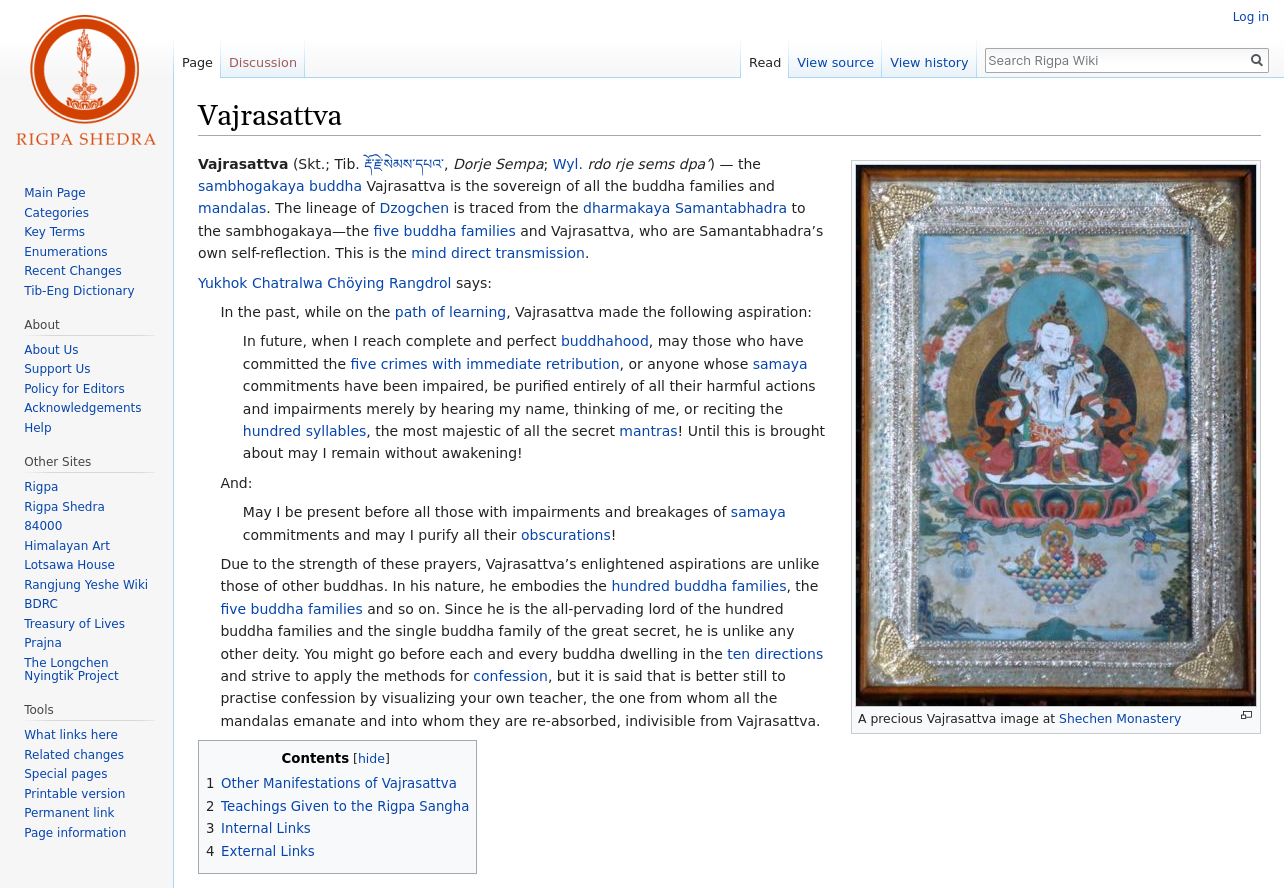The image size is (1284, 888).
Task: Click the Log in link
Action: click(x=1250, y=17)
